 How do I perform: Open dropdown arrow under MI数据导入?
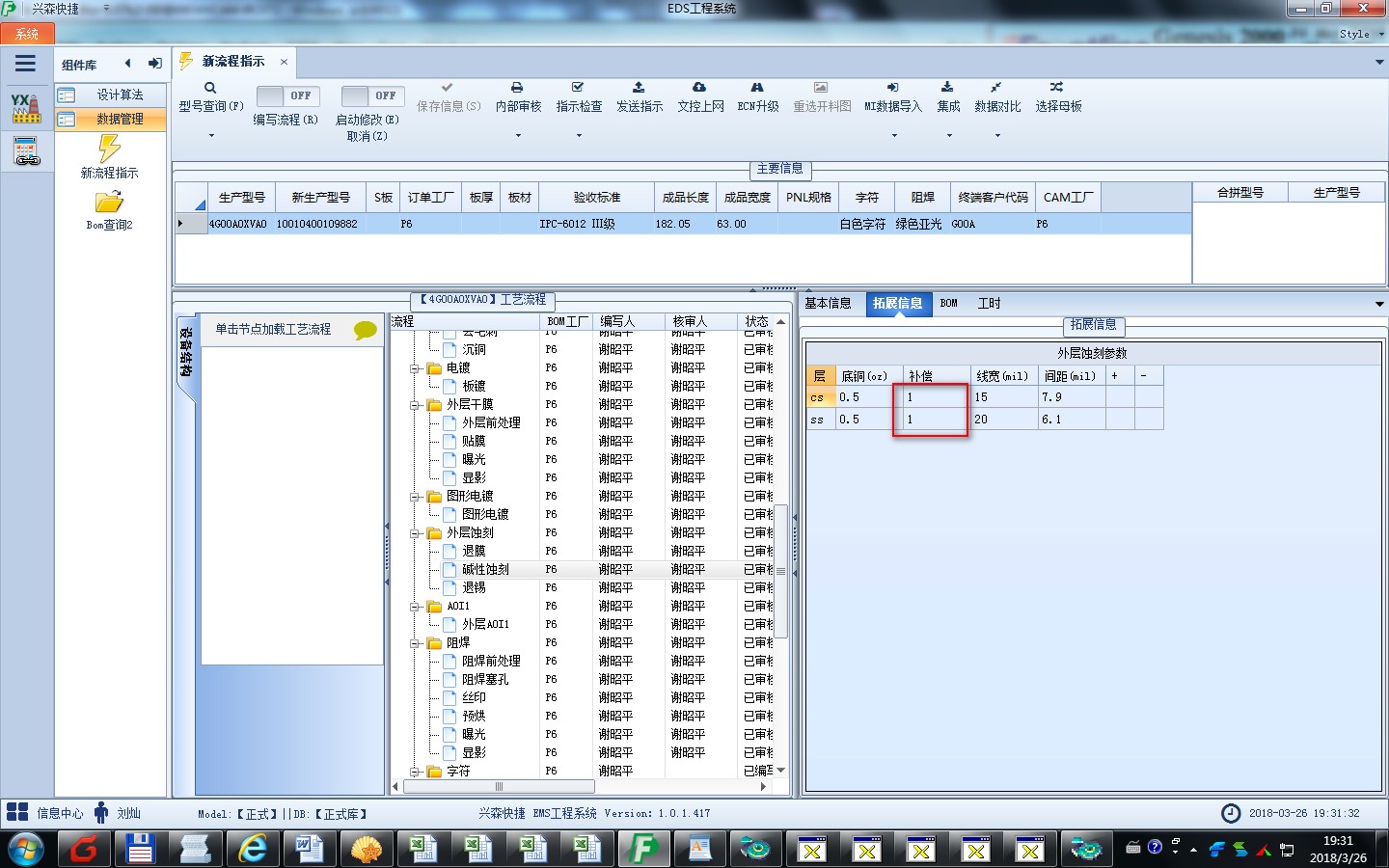[x=893, y=136]
